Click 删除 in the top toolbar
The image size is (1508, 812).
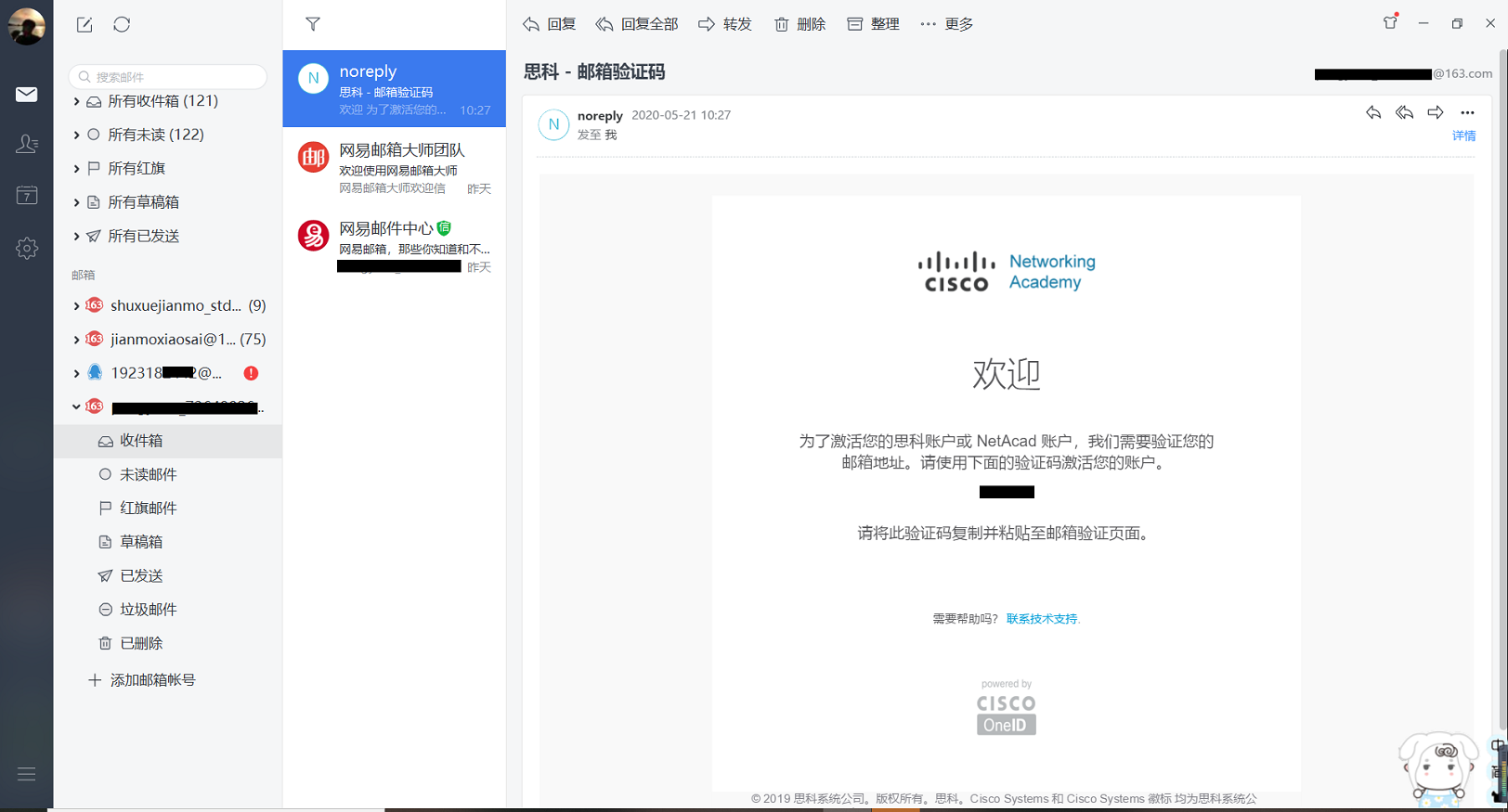point(799,24)
